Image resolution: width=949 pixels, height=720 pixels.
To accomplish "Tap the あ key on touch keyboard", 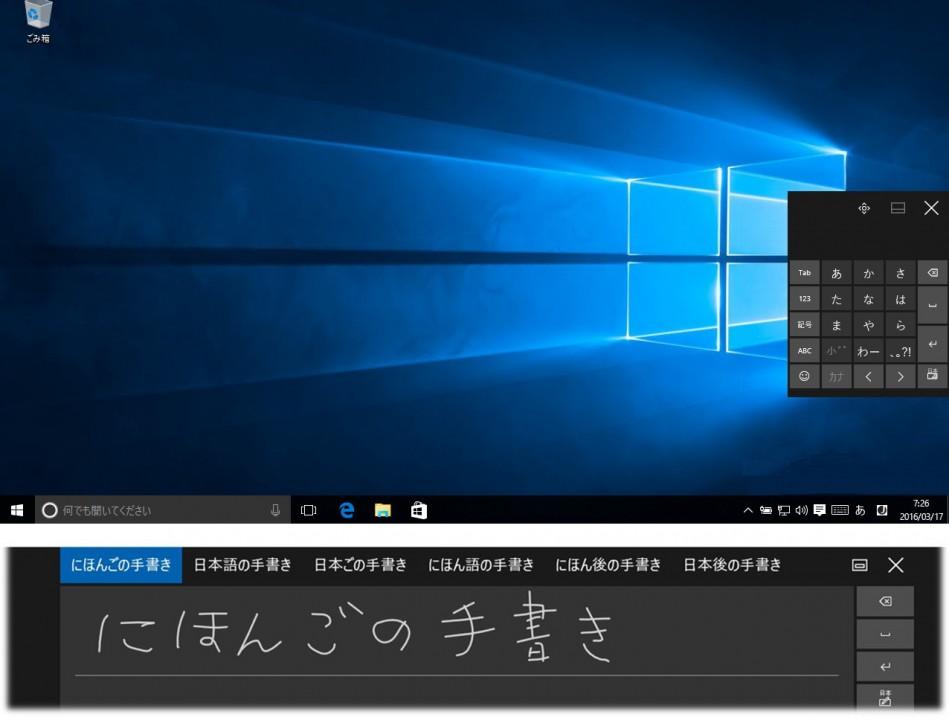I will [x=836, y=273].
